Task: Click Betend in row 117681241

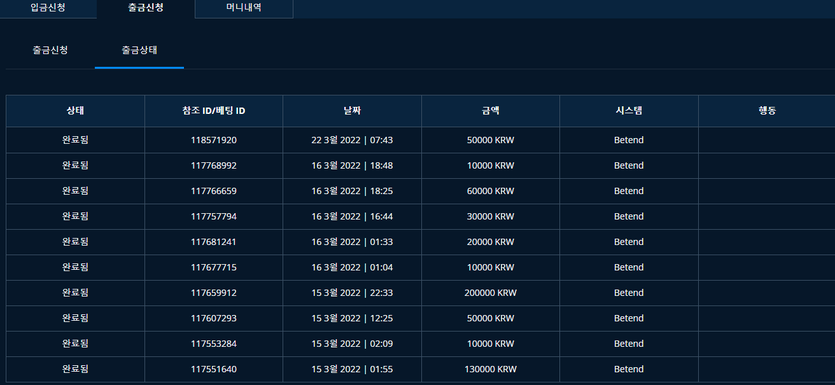Action: point(629,242)
